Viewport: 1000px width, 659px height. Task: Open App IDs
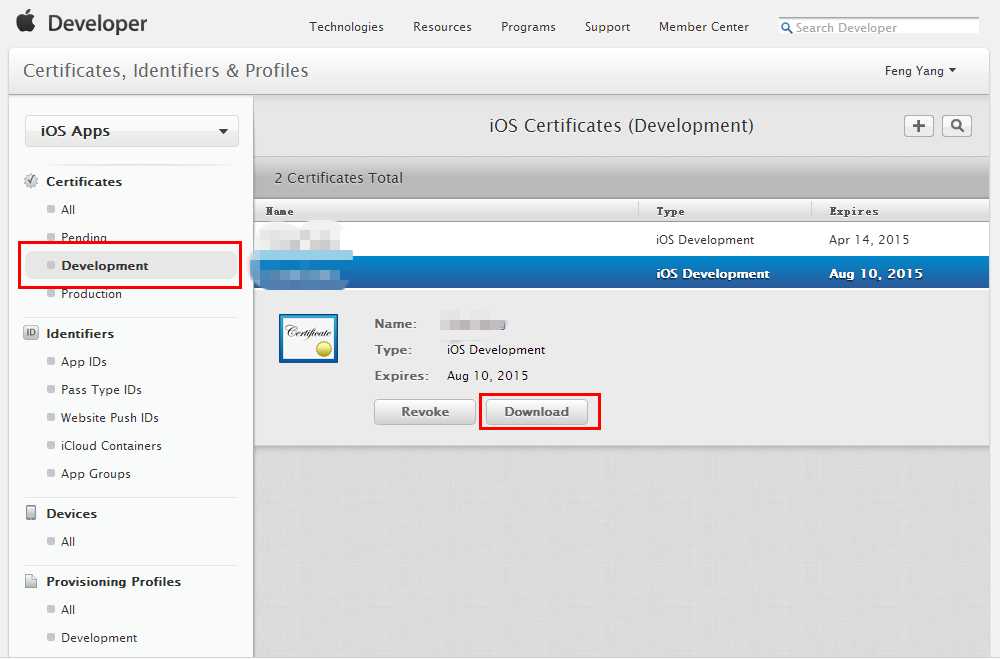click(x=84, y=362)
